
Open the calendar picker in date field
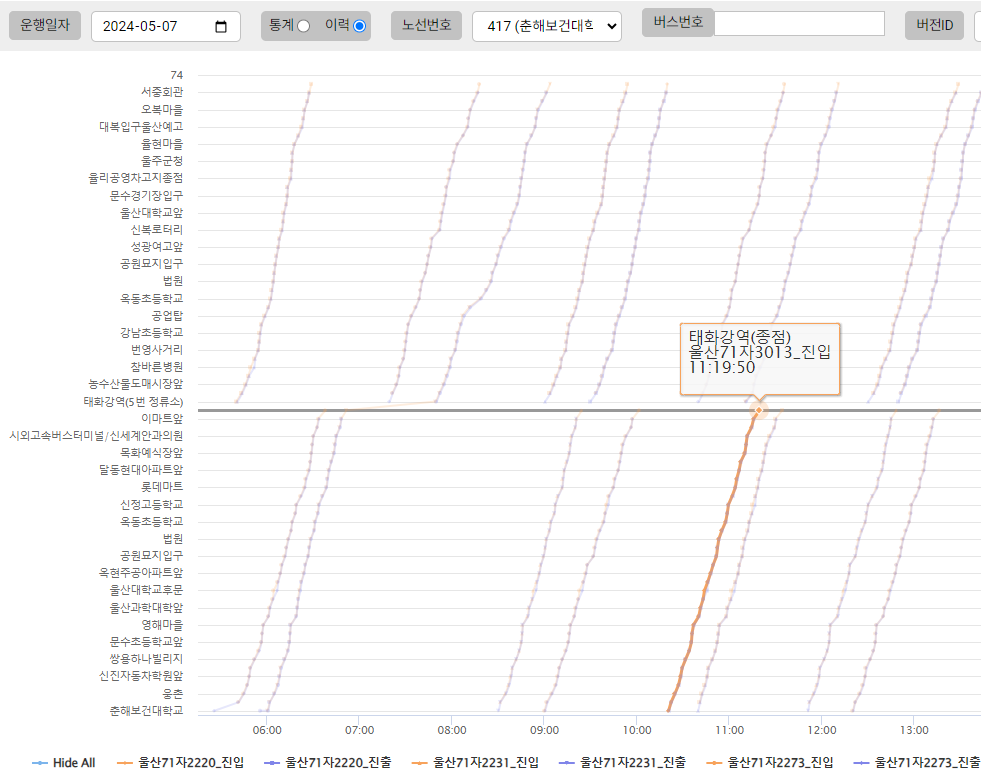click(221, 27)
